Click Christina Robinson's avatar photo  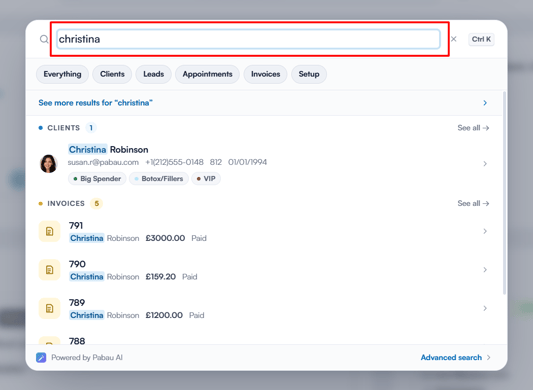tap(49, 164)
